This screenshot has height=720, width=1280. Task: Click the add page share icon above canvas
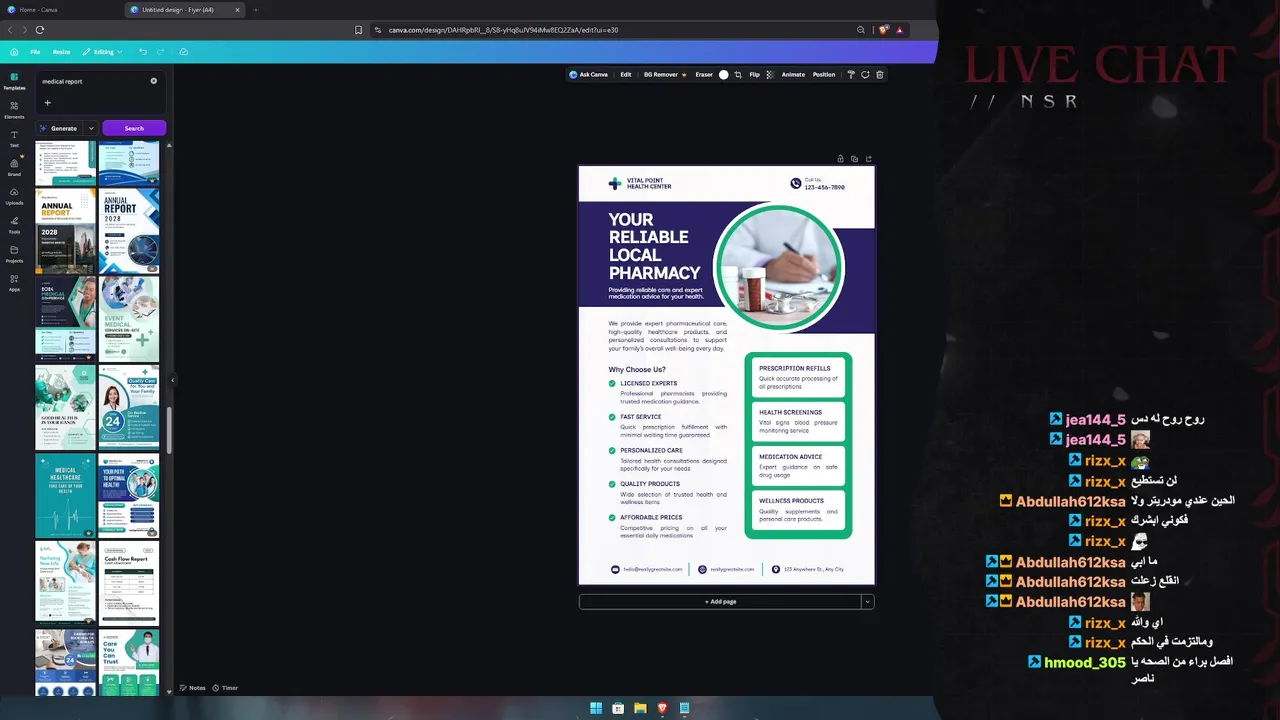868,159
